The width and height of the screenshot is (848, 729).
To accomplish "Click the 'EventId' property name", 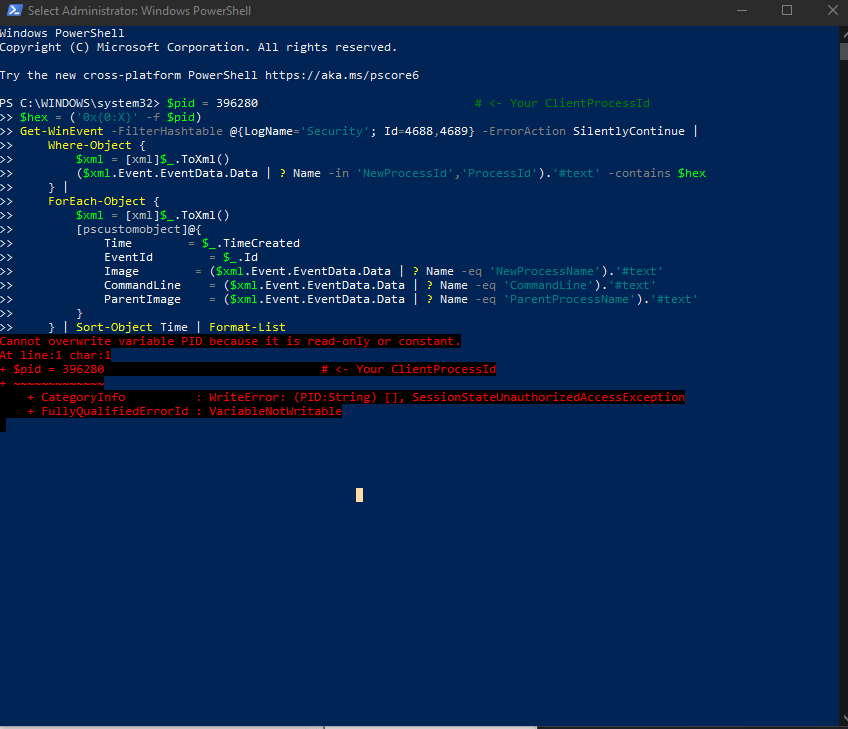I will (x=128, y=257).
